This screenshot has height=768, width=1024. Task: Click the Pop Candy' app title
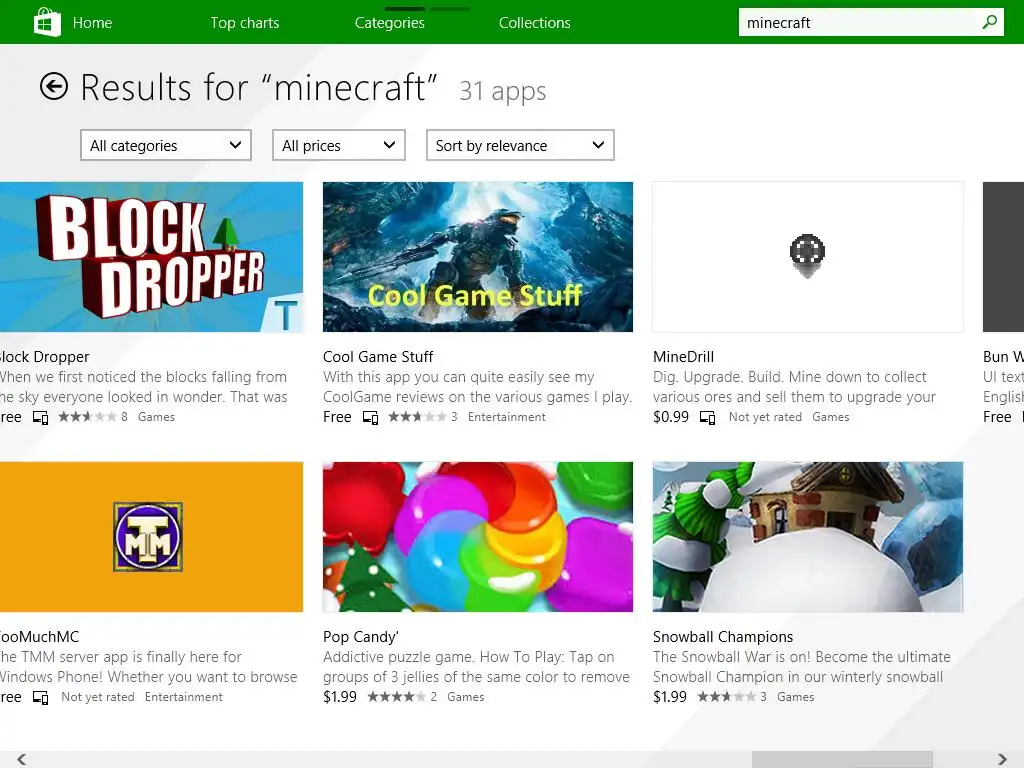[360, 637]
